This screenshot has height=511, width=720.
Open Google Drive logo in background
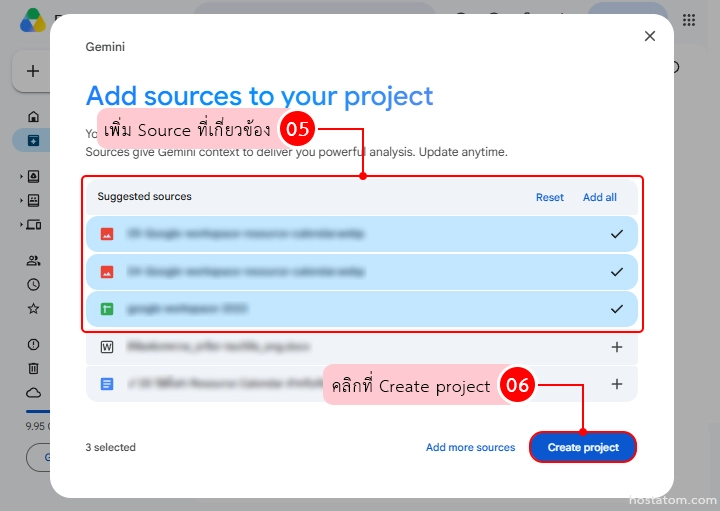tap(33, 21)
